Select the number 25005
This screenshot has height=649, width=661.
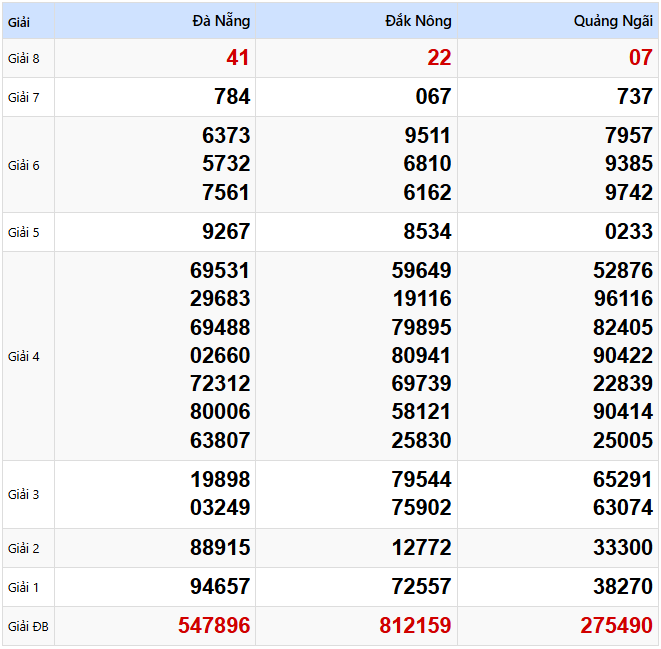point(623,440)
